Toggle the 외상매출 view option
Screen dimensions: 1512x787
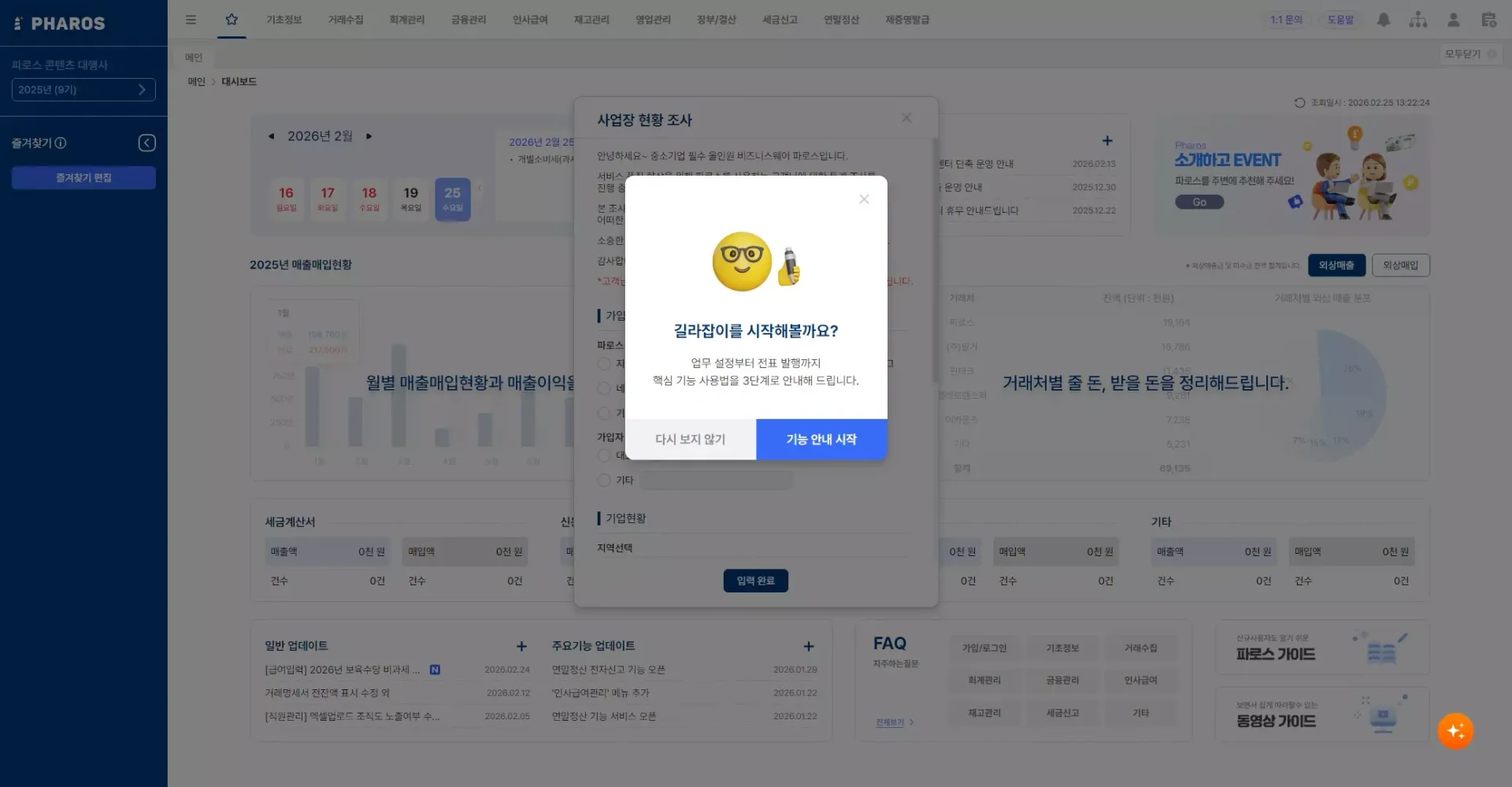coord(1336,265)
